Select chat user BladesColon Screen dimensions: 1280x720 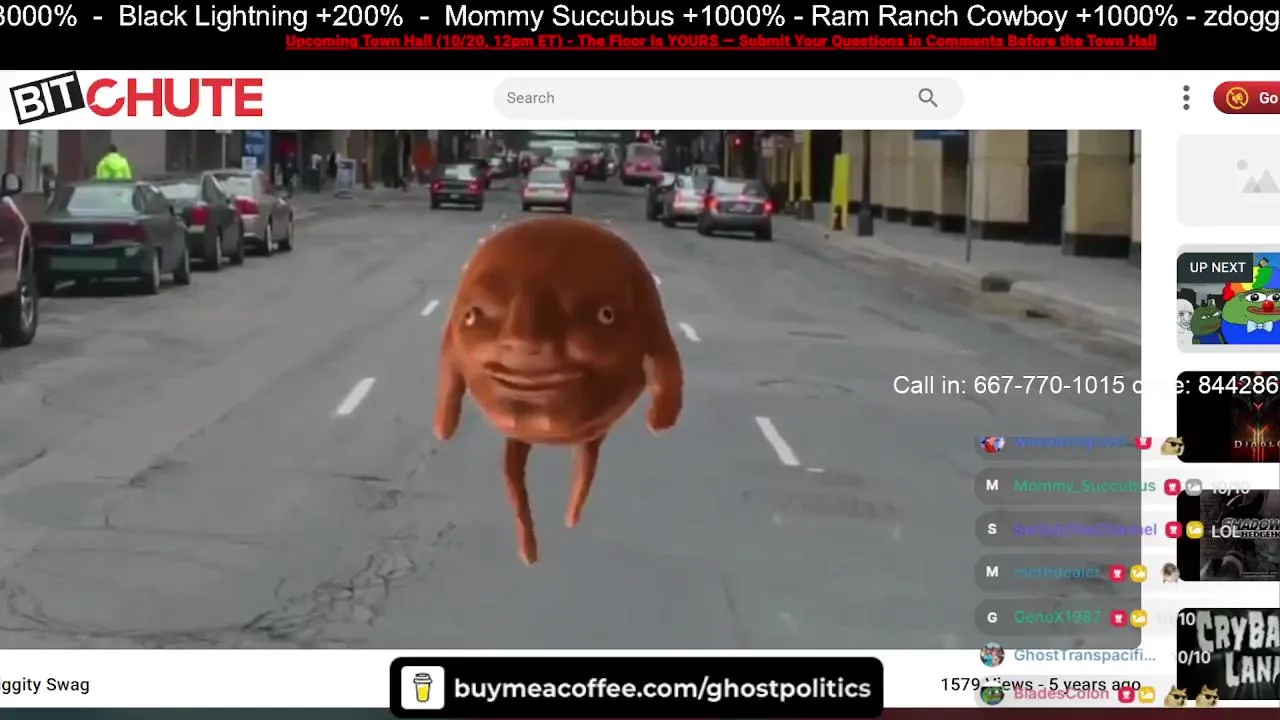[x=1061, y=693]
